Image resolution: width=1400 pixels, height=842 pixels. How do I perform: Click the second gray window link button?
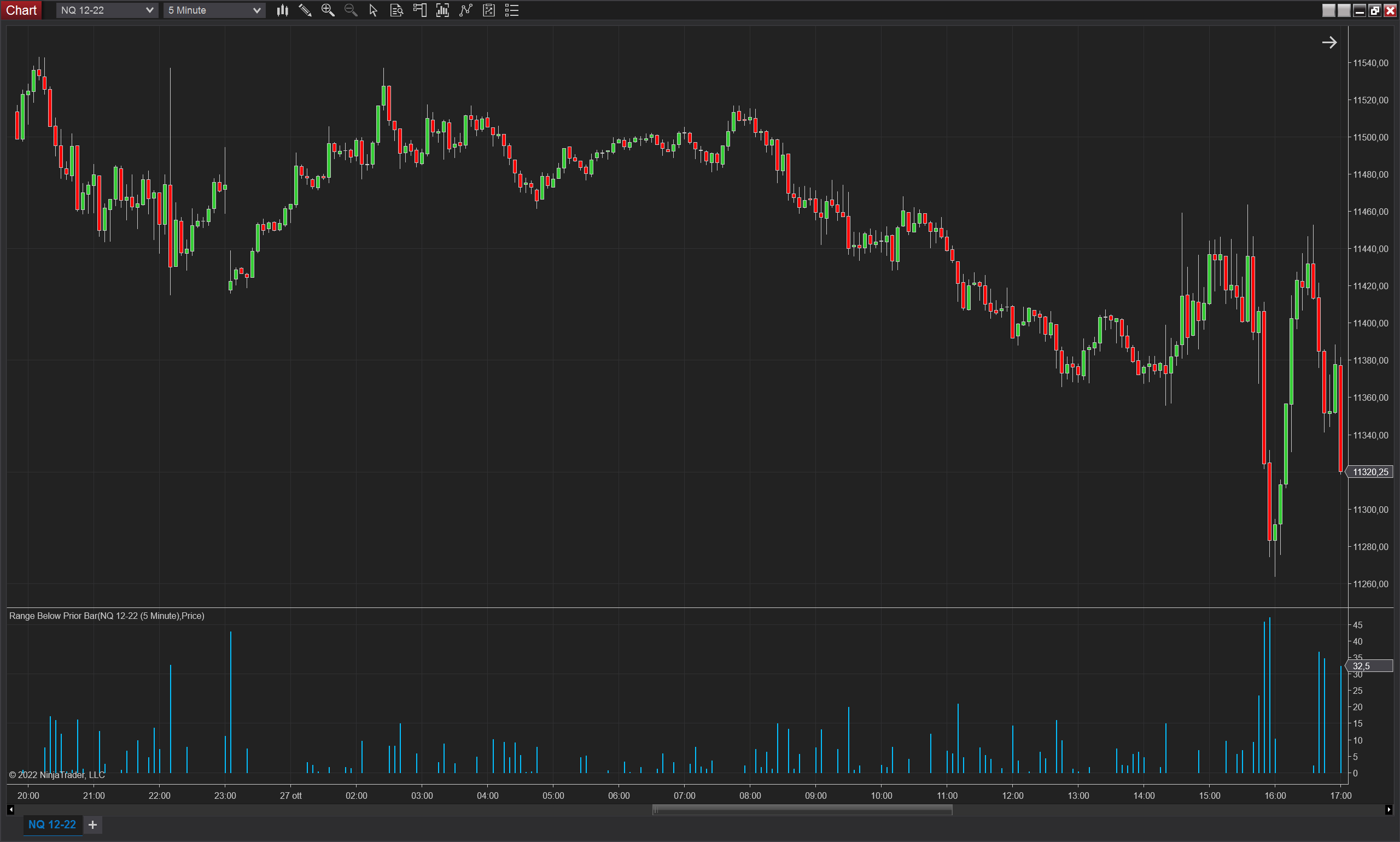point(1344,10)
